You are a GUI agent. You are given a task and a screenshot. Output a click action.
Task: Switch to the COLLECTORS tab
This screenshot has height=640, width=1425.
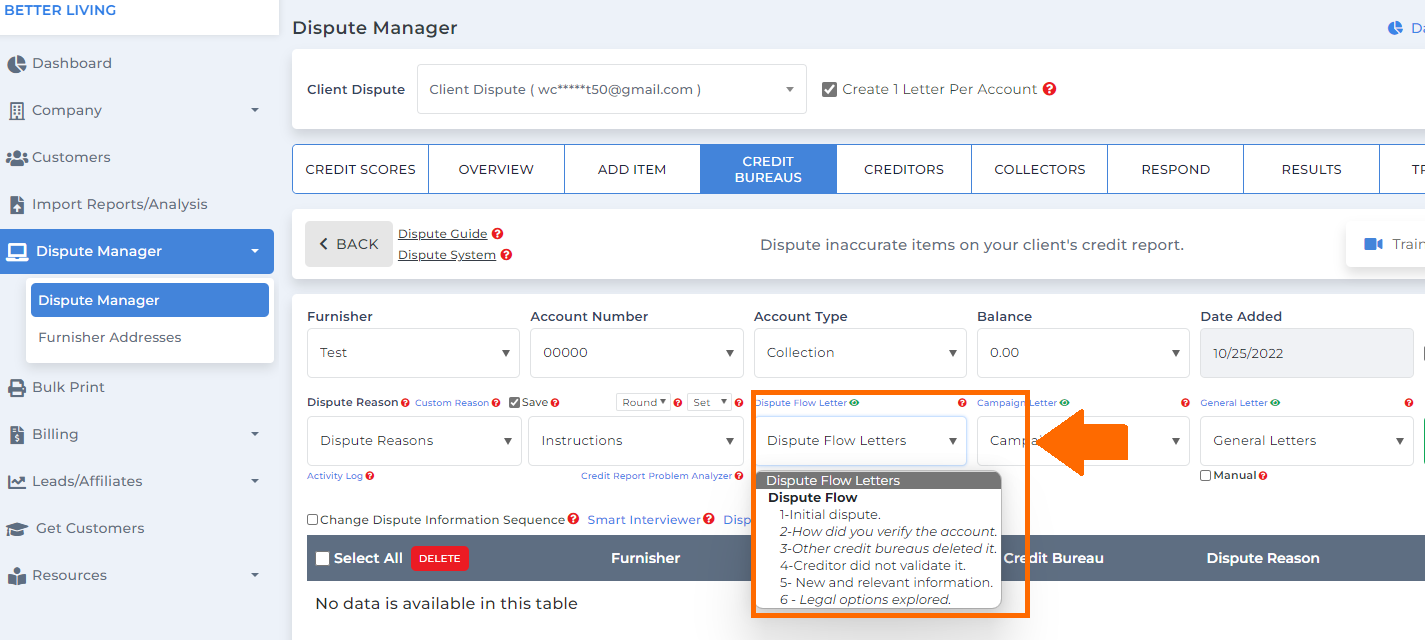[x=1040, y=169]
